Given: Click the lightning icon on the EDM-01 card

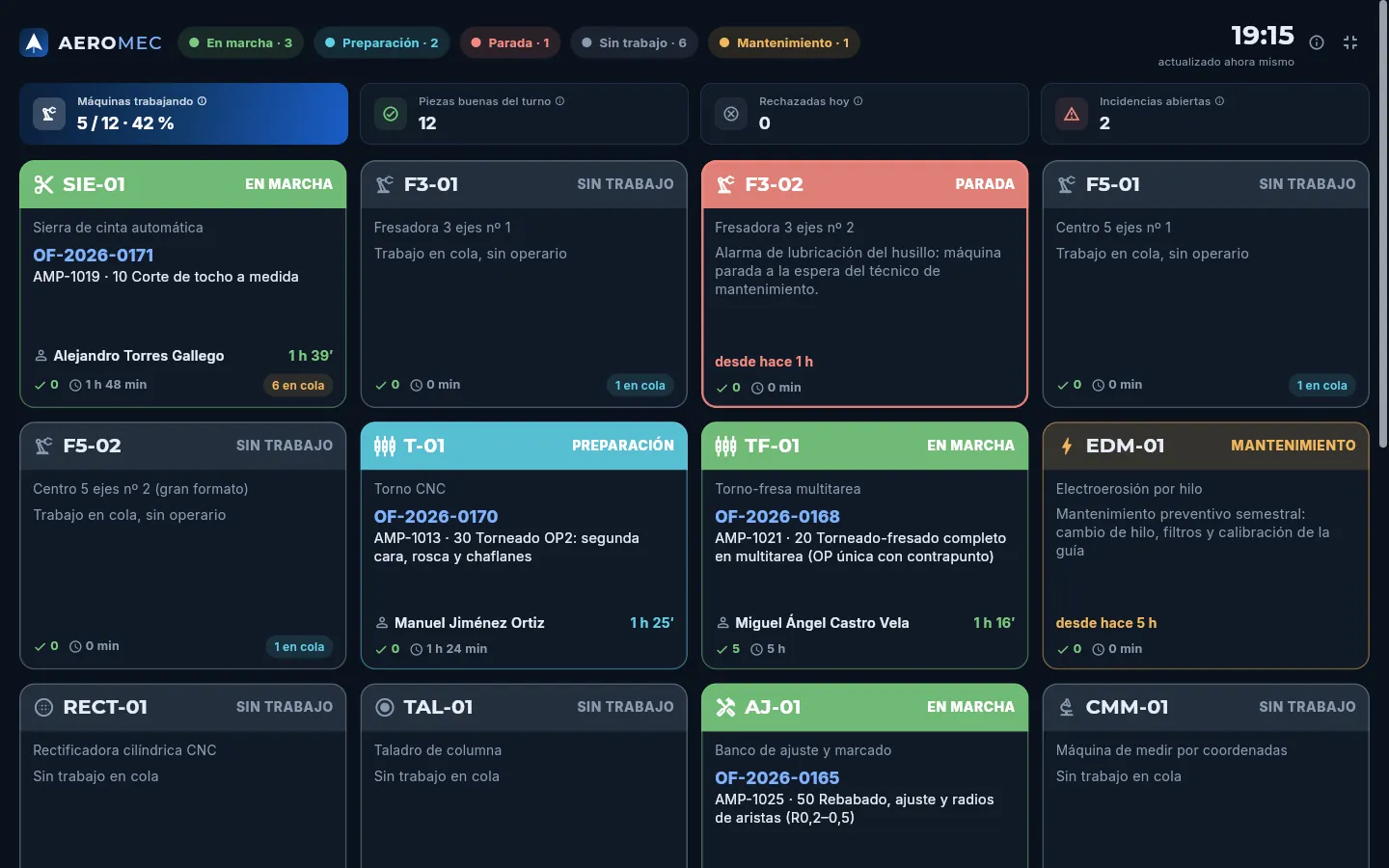Looking at the screenshot, I should pos(1067,446).
